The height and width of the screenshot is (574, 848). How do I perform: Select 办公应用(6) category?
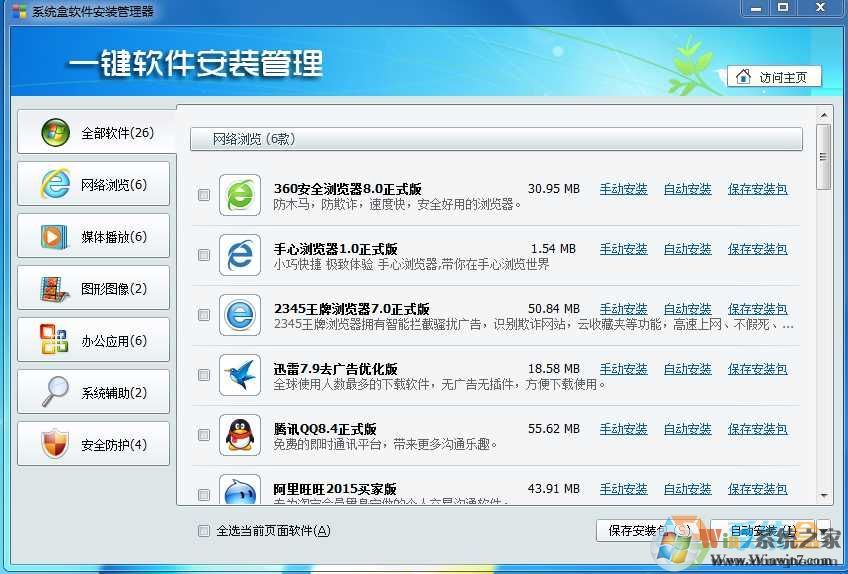[93, 340]
